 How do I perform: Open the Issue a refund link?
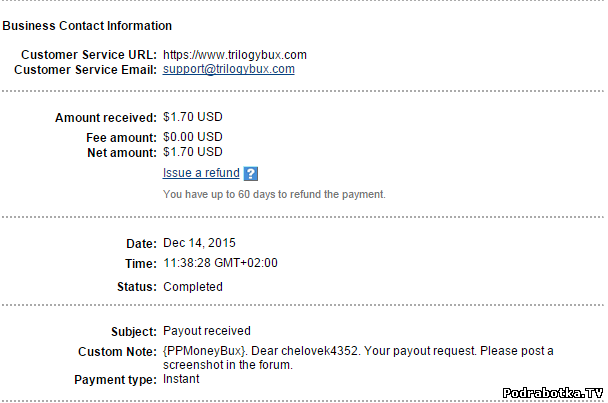click(x=201, y=173)
